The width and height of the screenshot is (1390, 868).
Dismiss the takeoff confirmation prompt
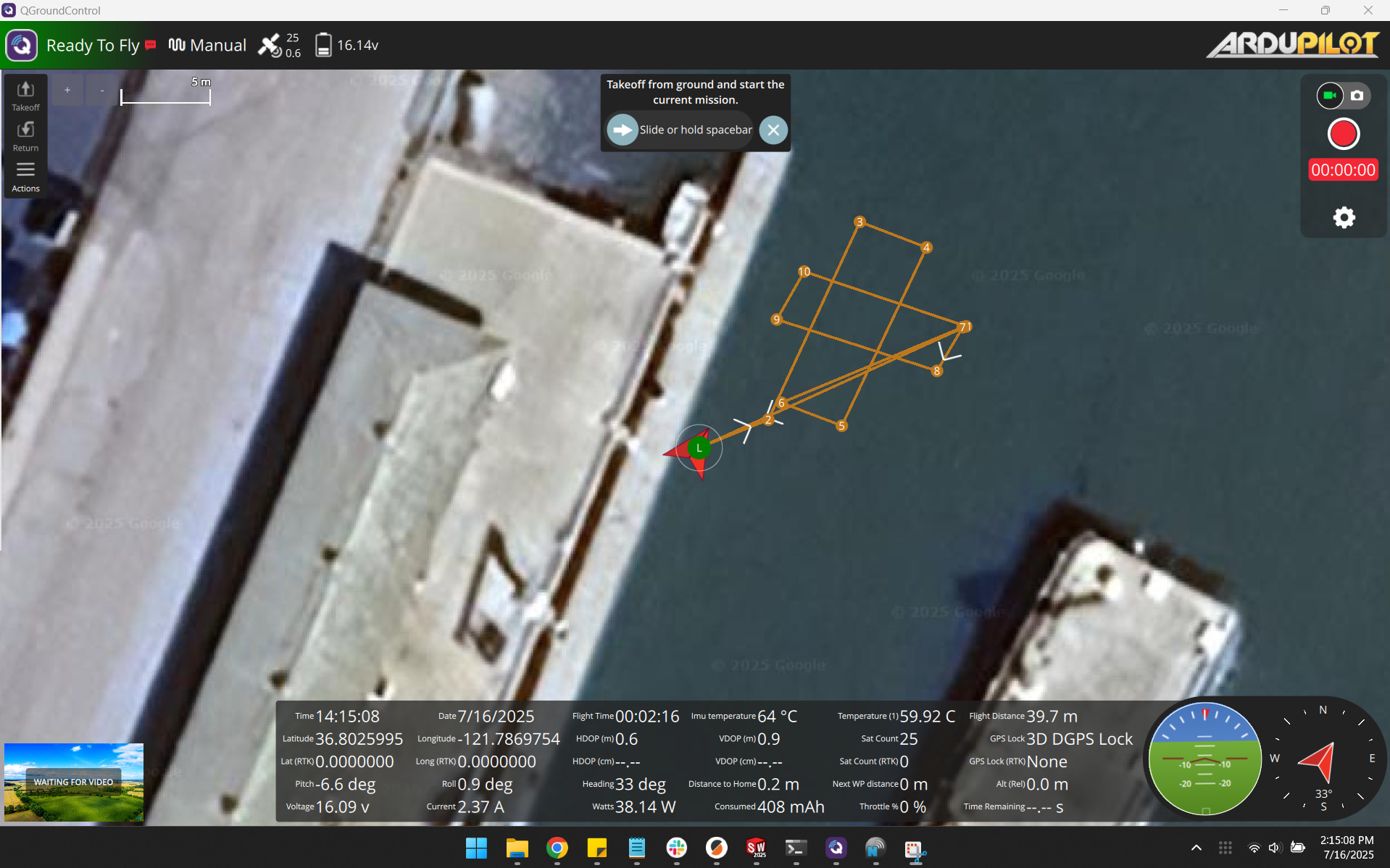coord(773,130)
